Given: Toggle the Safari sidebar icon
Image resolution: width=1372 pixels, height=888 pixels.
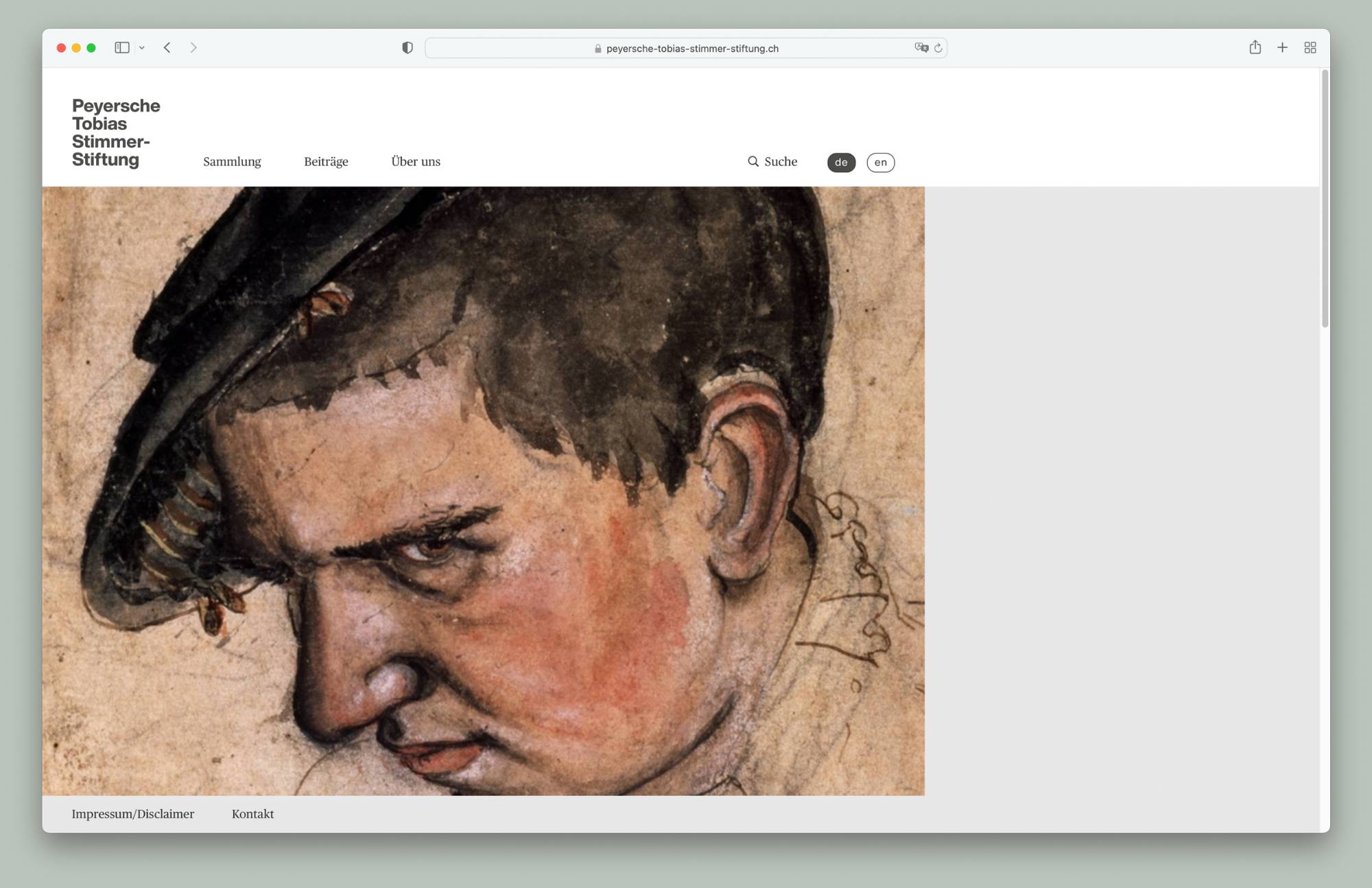Looking at the screenshot, I should 122,47.
